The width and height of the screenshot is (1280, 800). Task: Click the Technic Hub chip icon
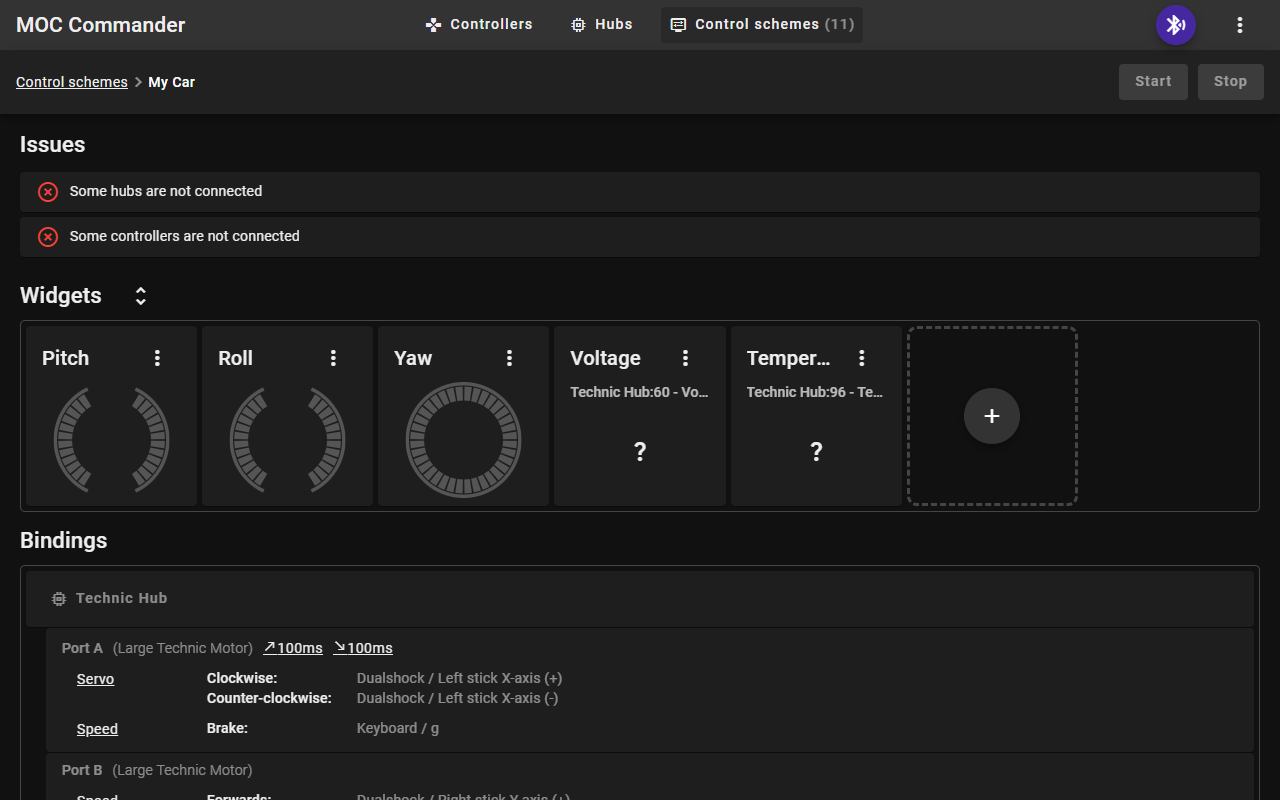[x=59, y=599]
